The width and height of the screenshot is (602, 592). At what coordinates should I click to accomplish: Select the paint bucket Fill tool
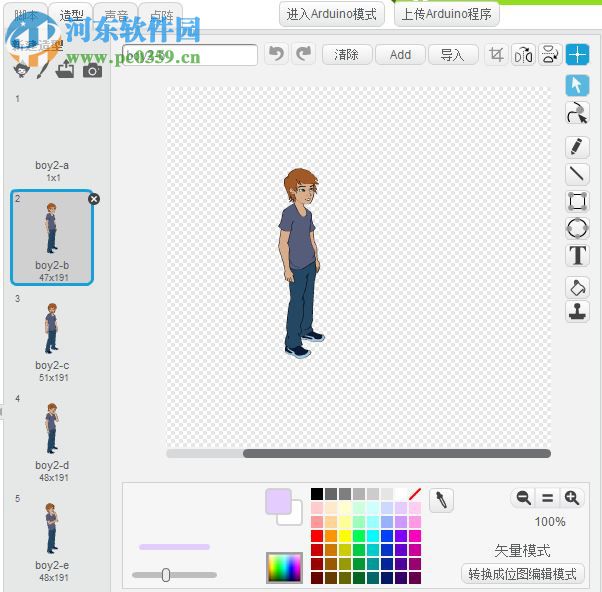(x=577, y=287)
